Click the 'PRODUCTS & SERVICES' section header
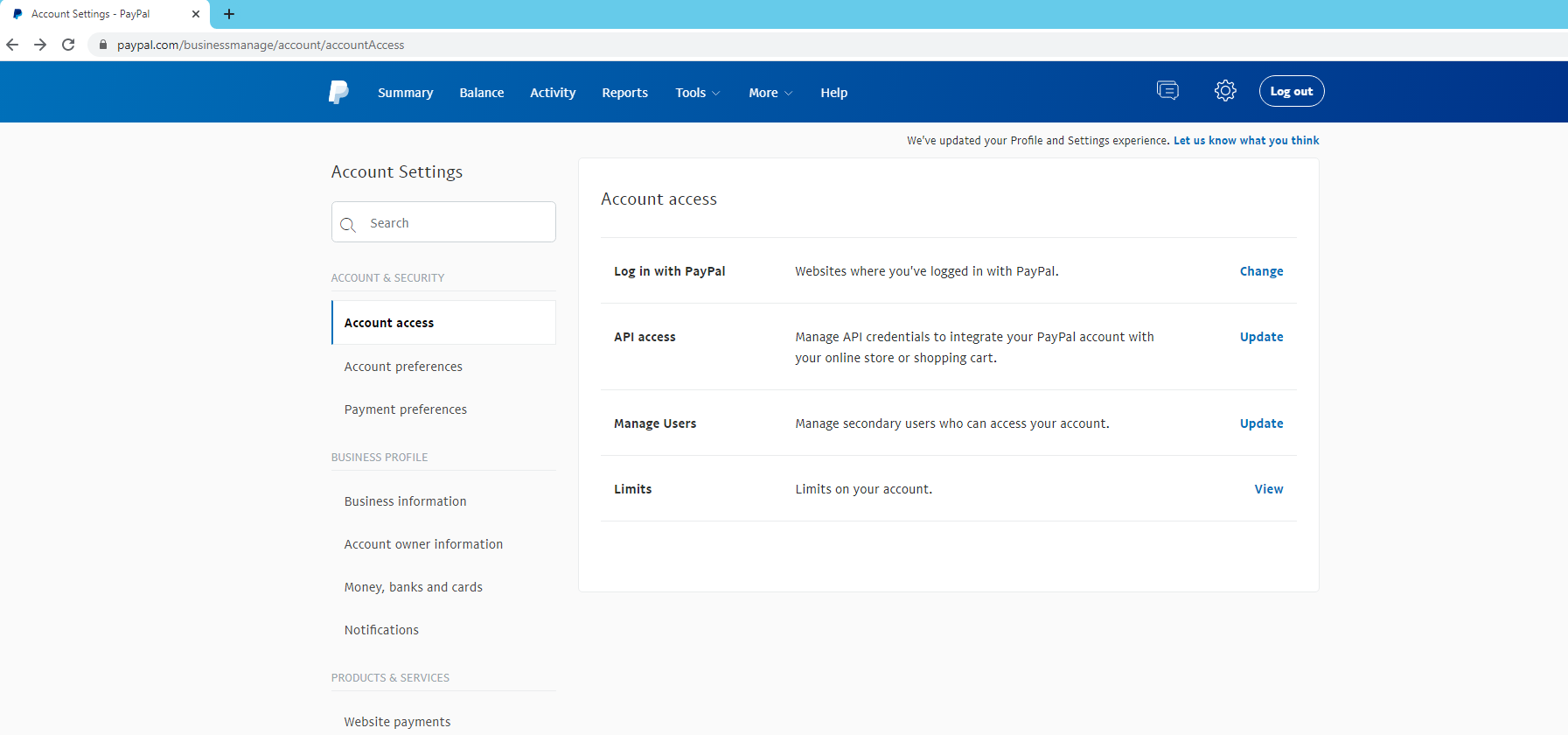Viewport: 1568px width, 735px height. (390, 678)
